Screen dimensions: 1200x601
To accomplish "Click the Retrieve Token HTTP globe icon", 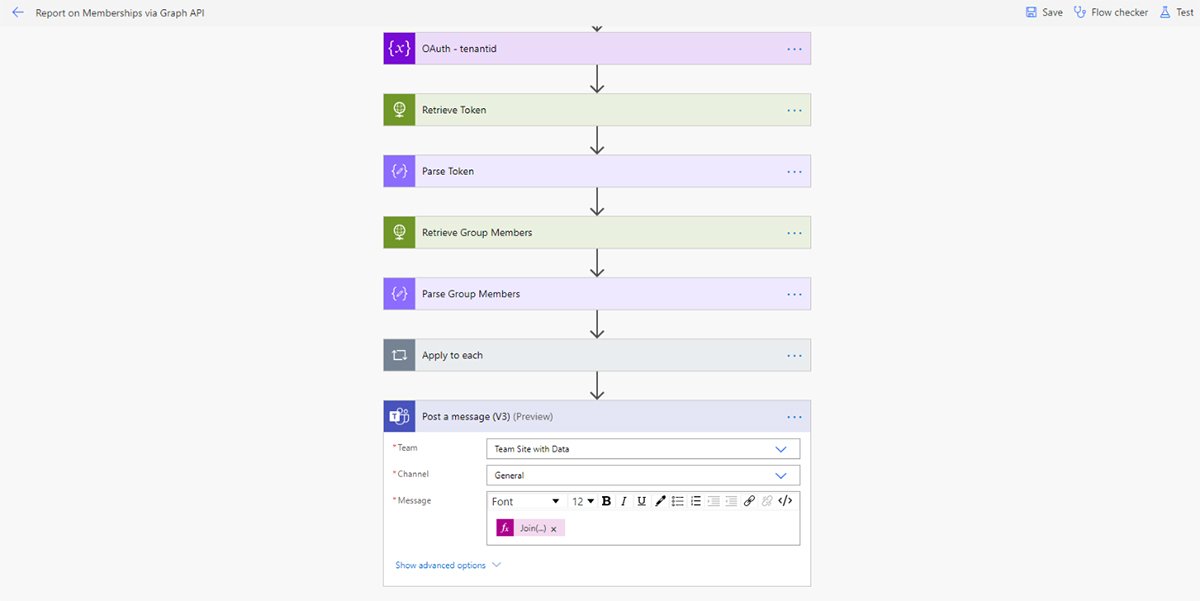I will [399, 110].
